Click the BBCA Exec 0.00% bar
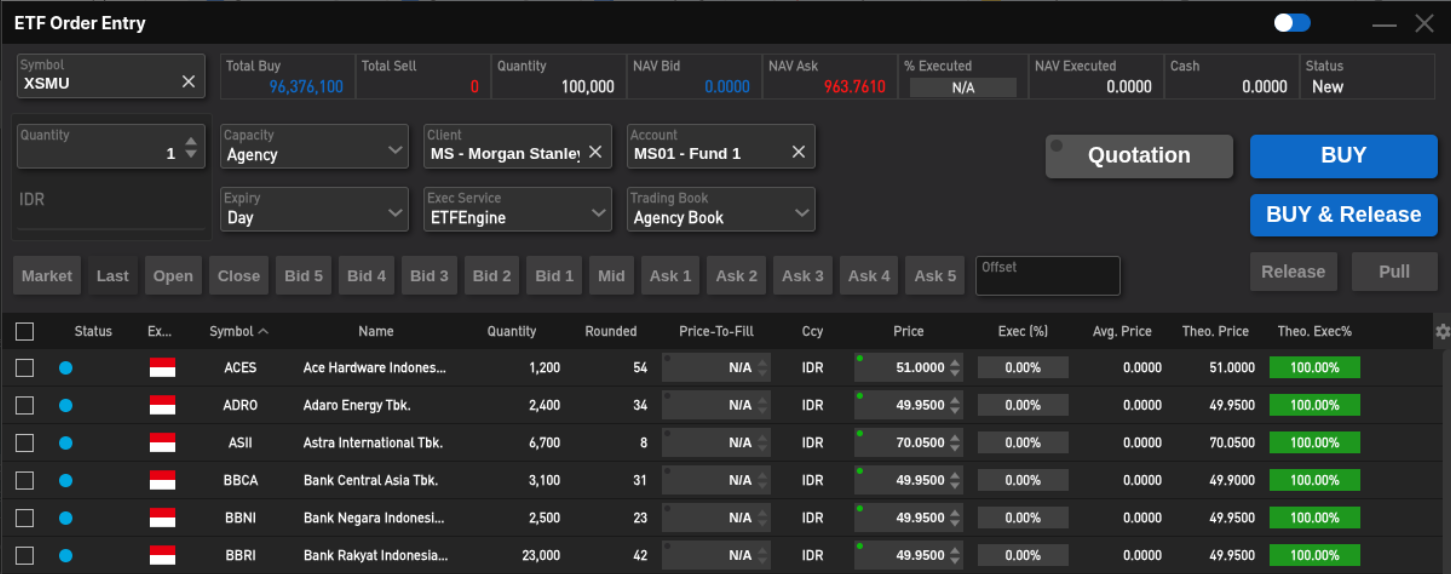 (x=1023, y=480)
